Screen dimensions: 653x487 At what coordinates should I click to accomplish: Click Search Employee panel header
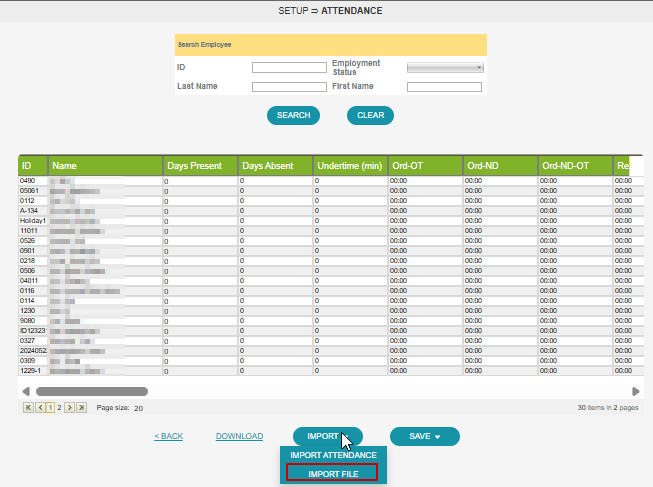point(331,45)
